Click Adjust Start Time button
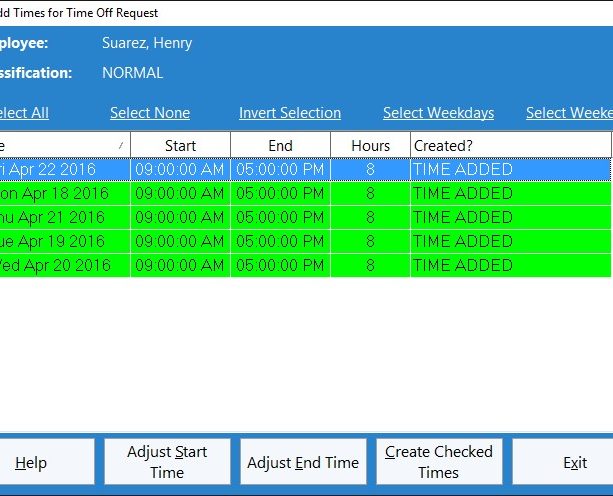The width and height of the screenshot is (613, 496). tap(167, 462)
